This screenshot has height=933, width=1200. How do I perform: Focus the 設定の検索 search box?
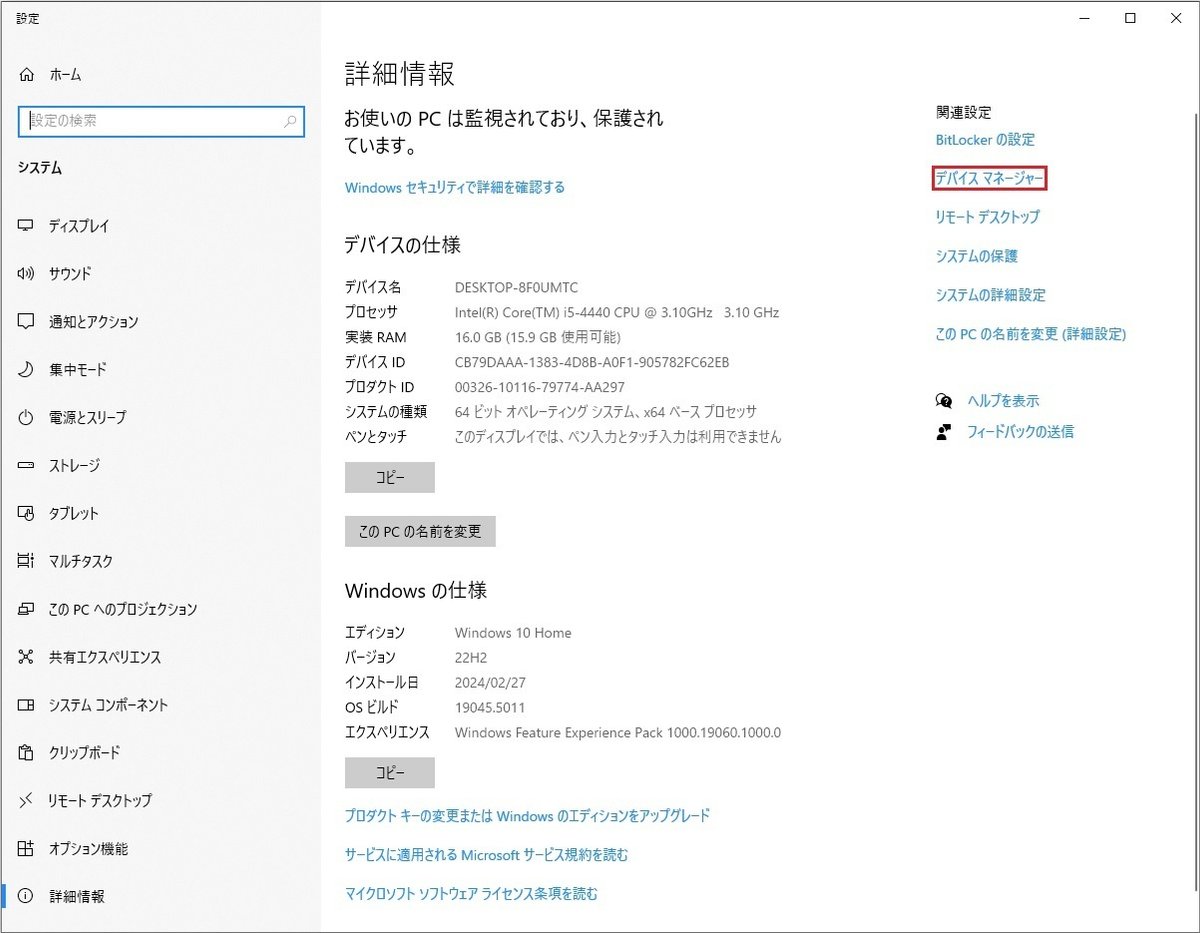point(161,121)
